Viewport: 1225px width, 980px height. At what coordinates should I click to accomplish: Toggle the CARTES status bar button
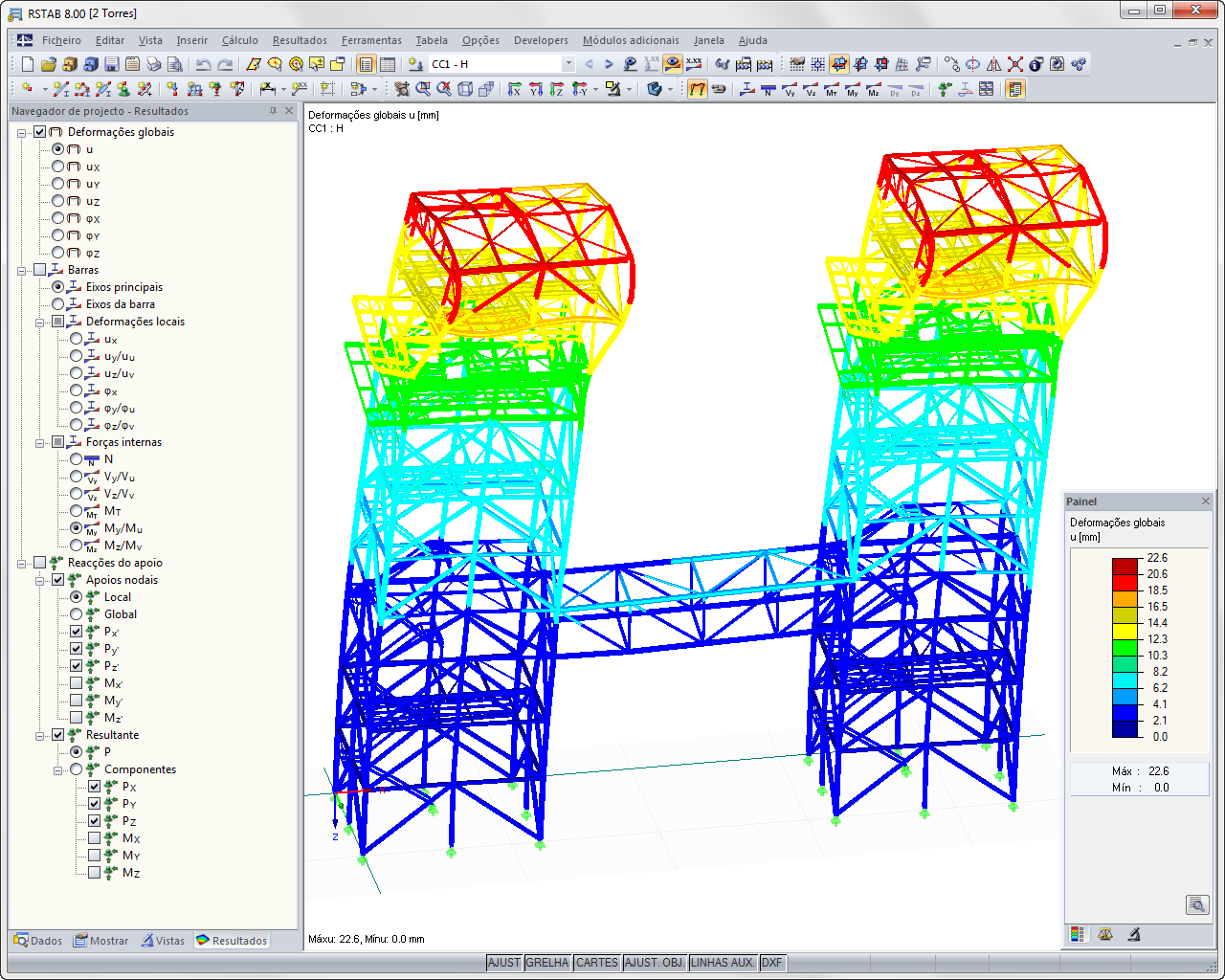point(597,963)
